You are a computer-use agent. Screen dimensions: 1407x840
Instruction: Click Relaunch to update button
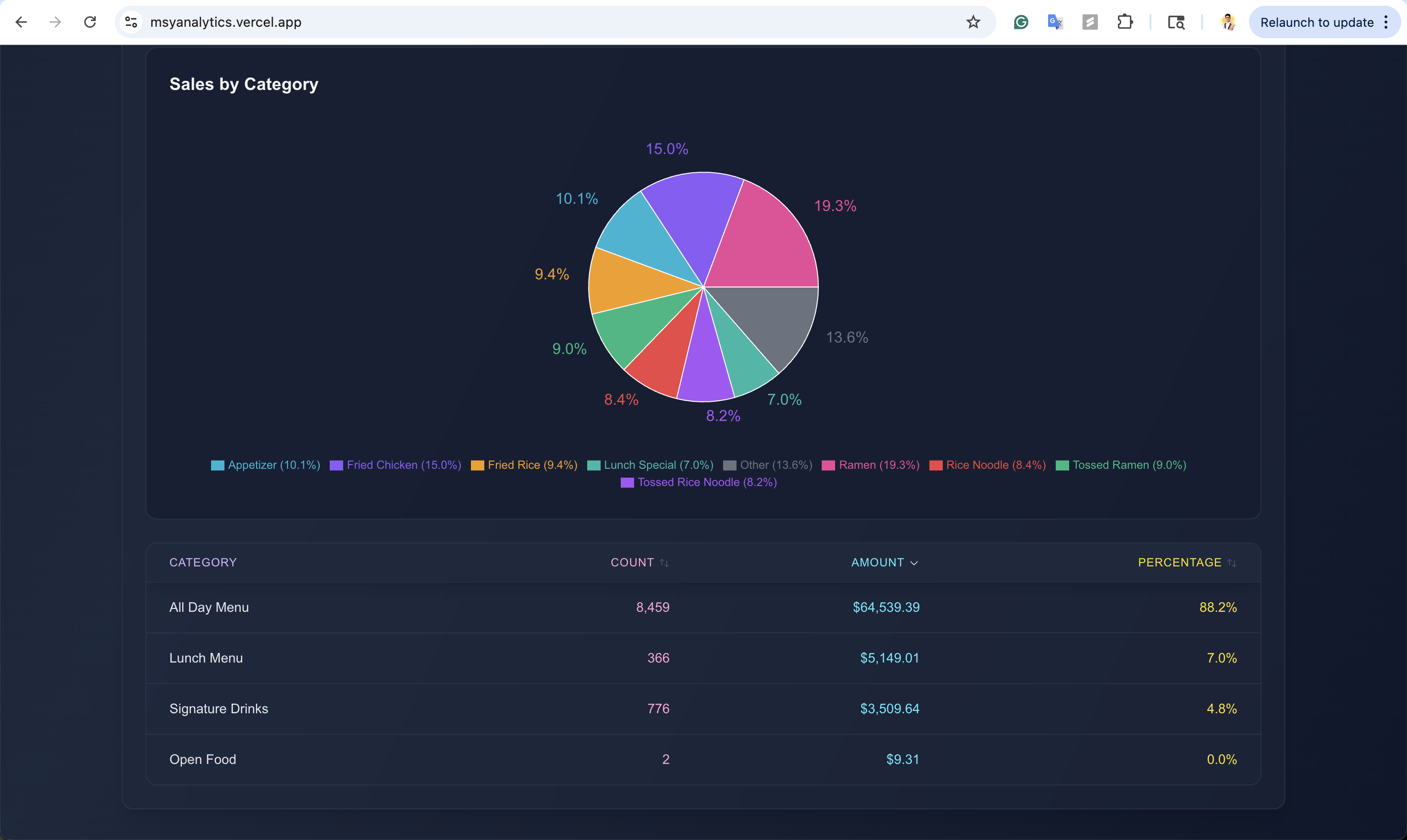pyautogui.click(x=1316, y=22)
